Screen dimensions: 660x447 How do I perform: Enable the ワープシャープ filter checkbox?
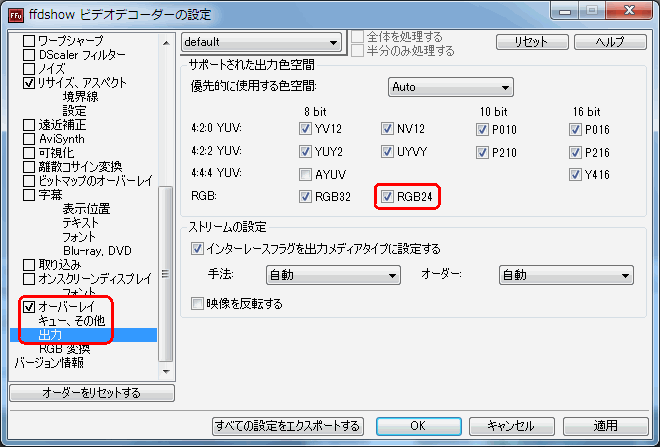tap(29, 41)
